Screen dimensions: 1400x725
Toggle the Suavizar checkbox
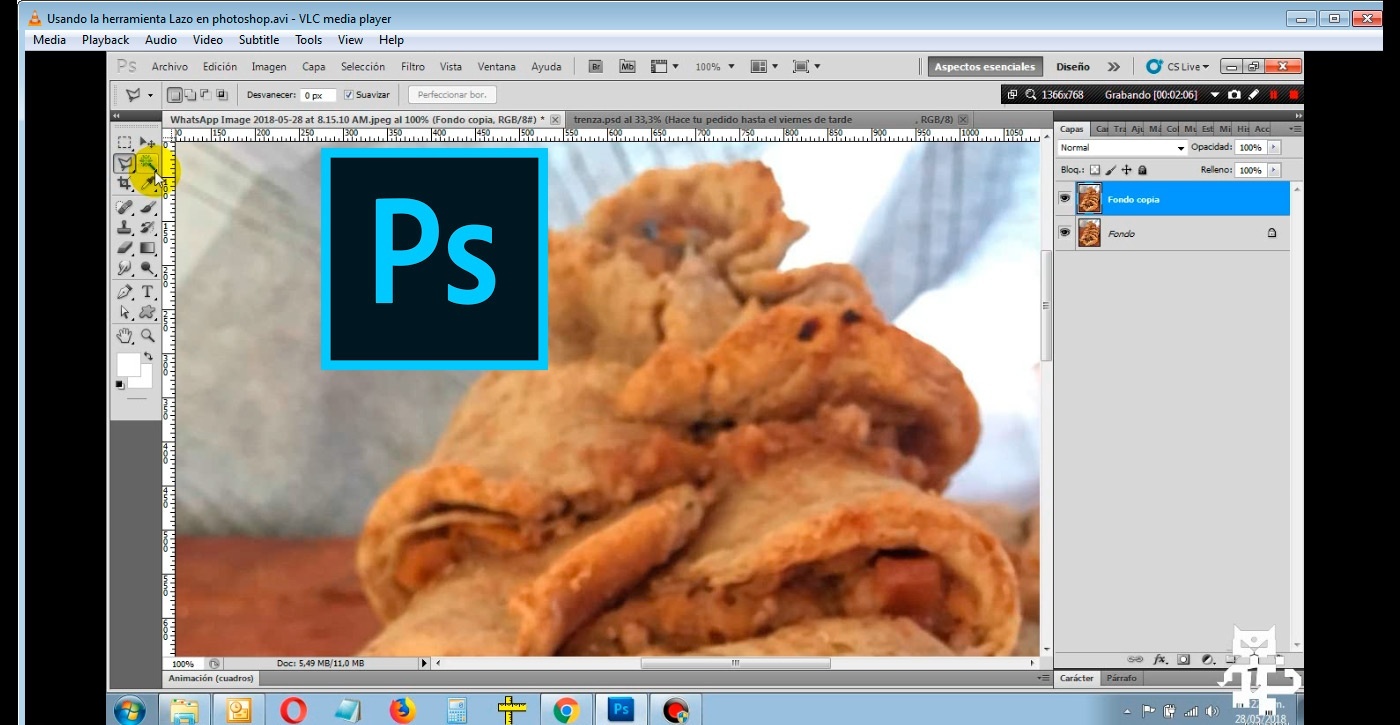[x=348, y=95]
